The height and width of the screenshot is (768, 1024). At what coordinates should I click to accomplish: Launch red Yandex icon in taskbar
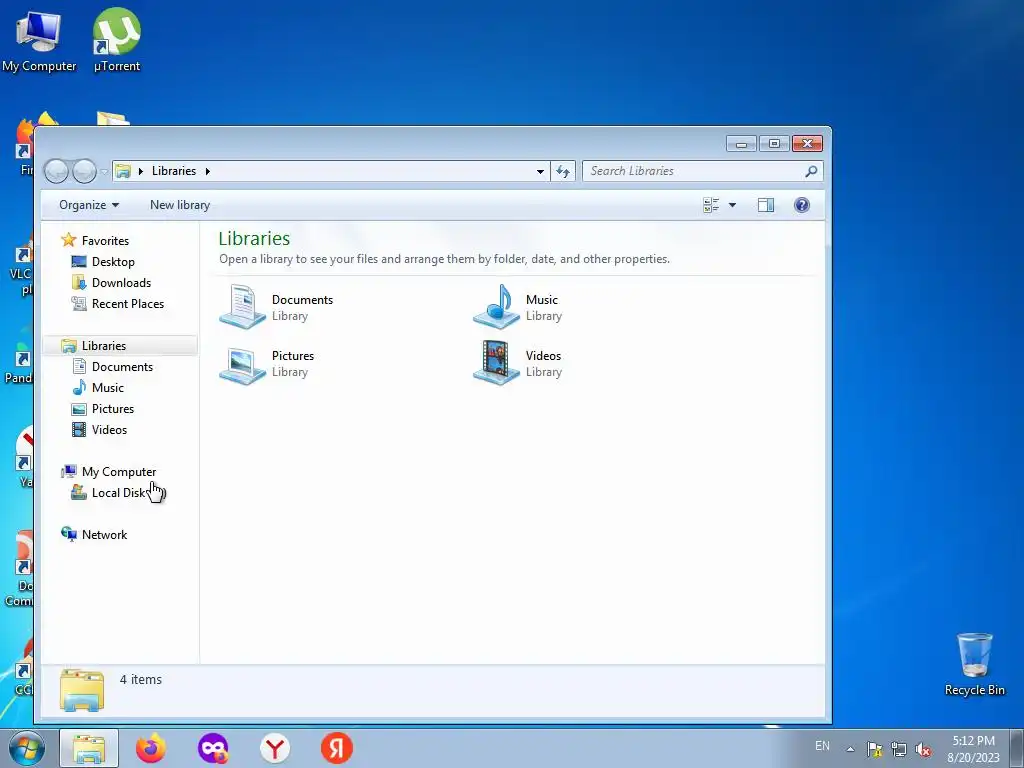click(x=337, y=748)
